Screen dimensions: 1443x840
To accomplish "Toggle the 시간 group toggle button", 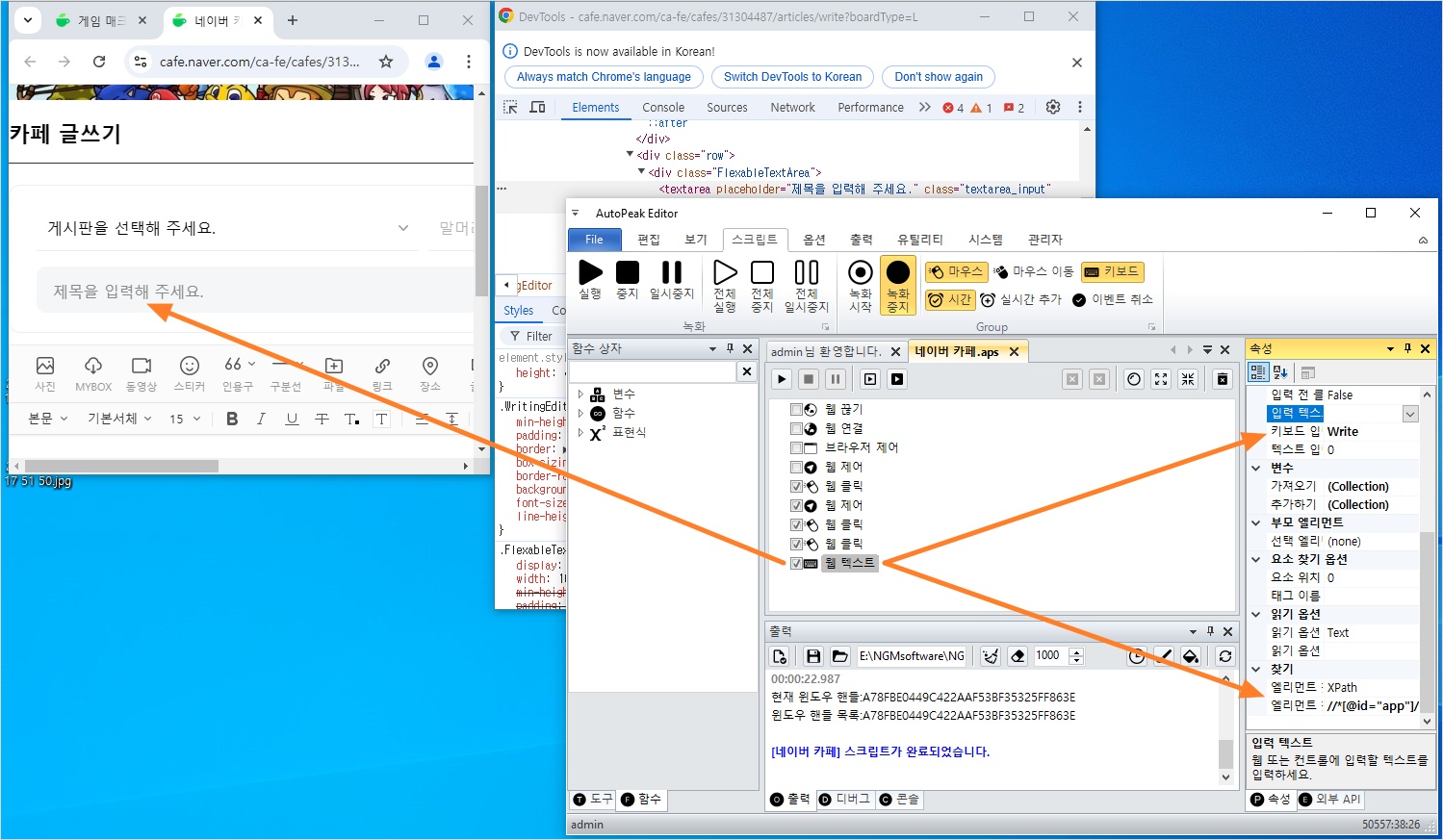I will (950, 299).
